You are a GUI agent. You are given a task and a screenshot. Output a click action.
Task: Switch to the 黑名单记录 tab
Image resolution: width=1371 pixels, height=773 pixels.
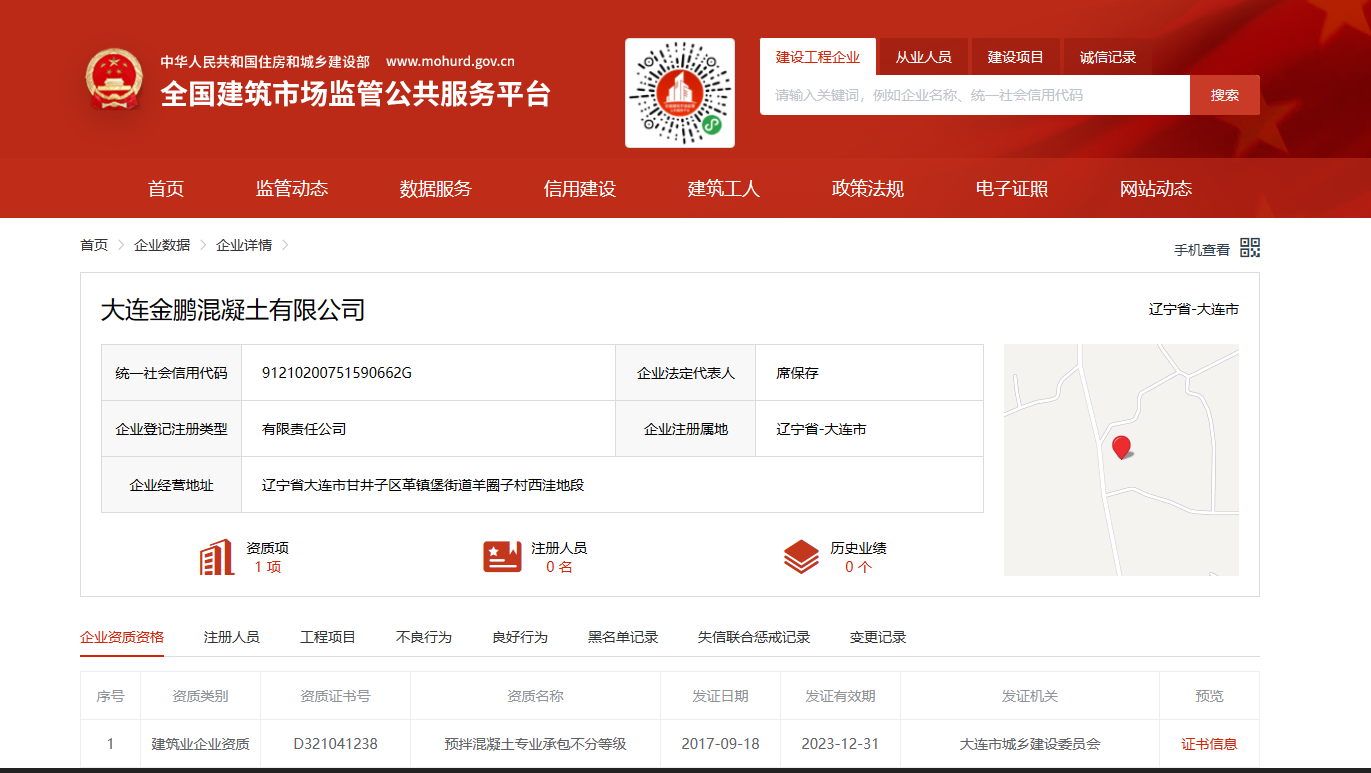tap(623, 637)
